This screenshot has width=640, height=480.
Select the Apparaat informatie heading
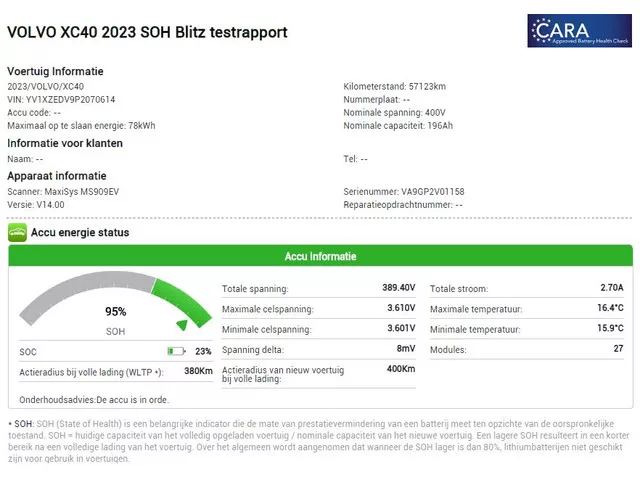click(x=56, y=175)
